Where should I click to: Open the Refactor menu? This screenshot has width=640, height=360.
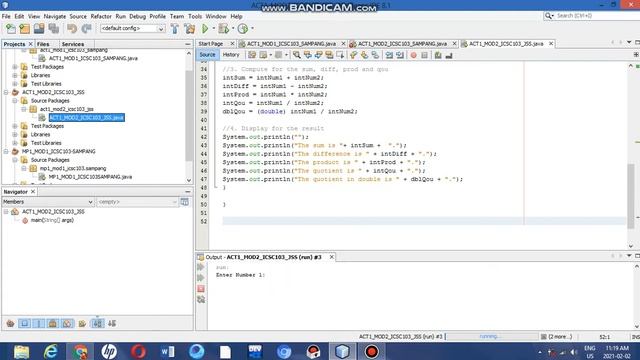click(101, 16)
